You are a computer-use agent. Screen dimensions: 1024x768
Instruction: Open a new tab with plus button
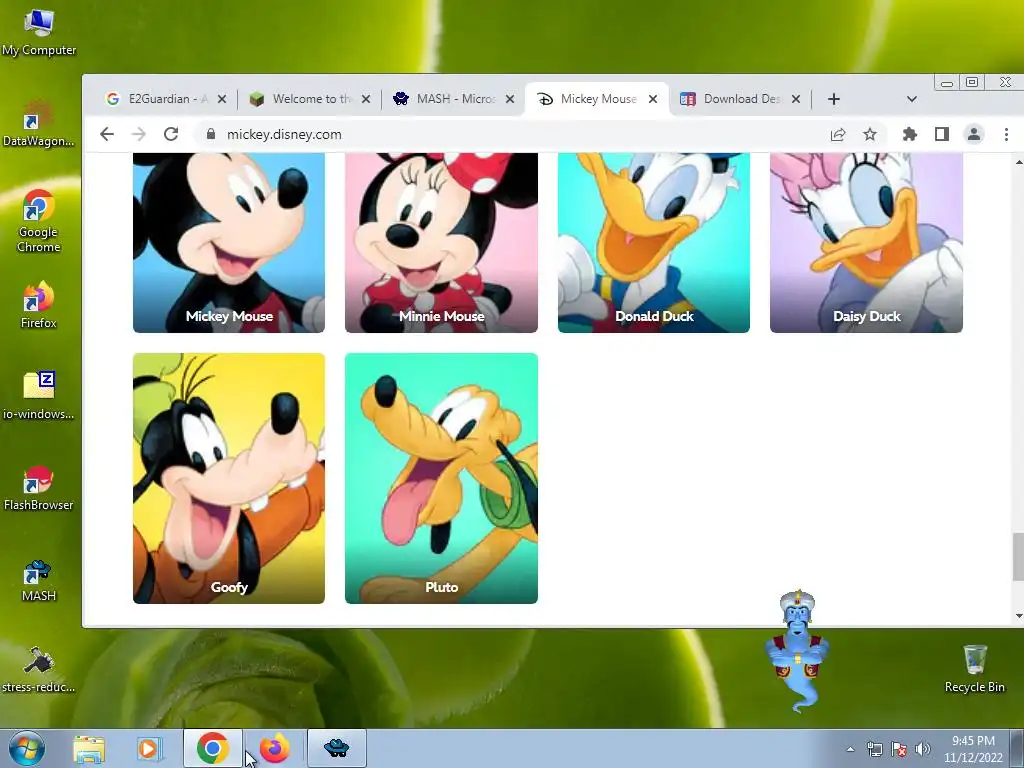click(834, 99)
